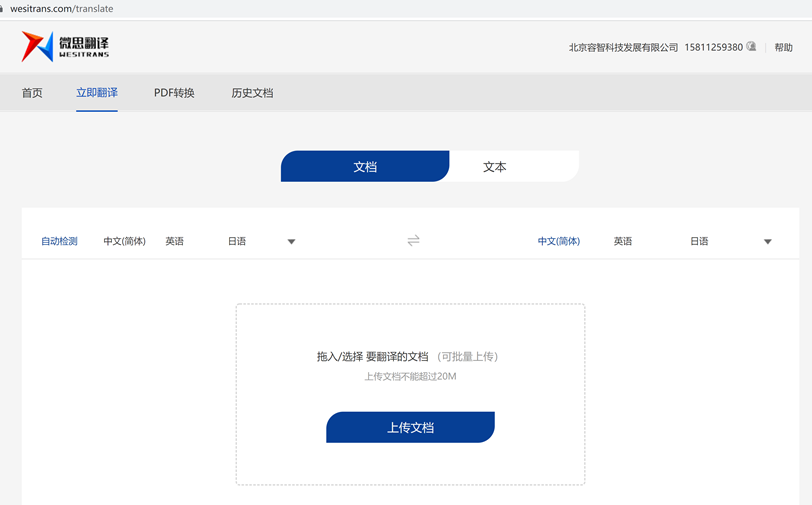Image resolution: width=812 pixels, height=505 pixels.
Task: Expand the source language dropdown arrow
Action: [x=291, y=242]
